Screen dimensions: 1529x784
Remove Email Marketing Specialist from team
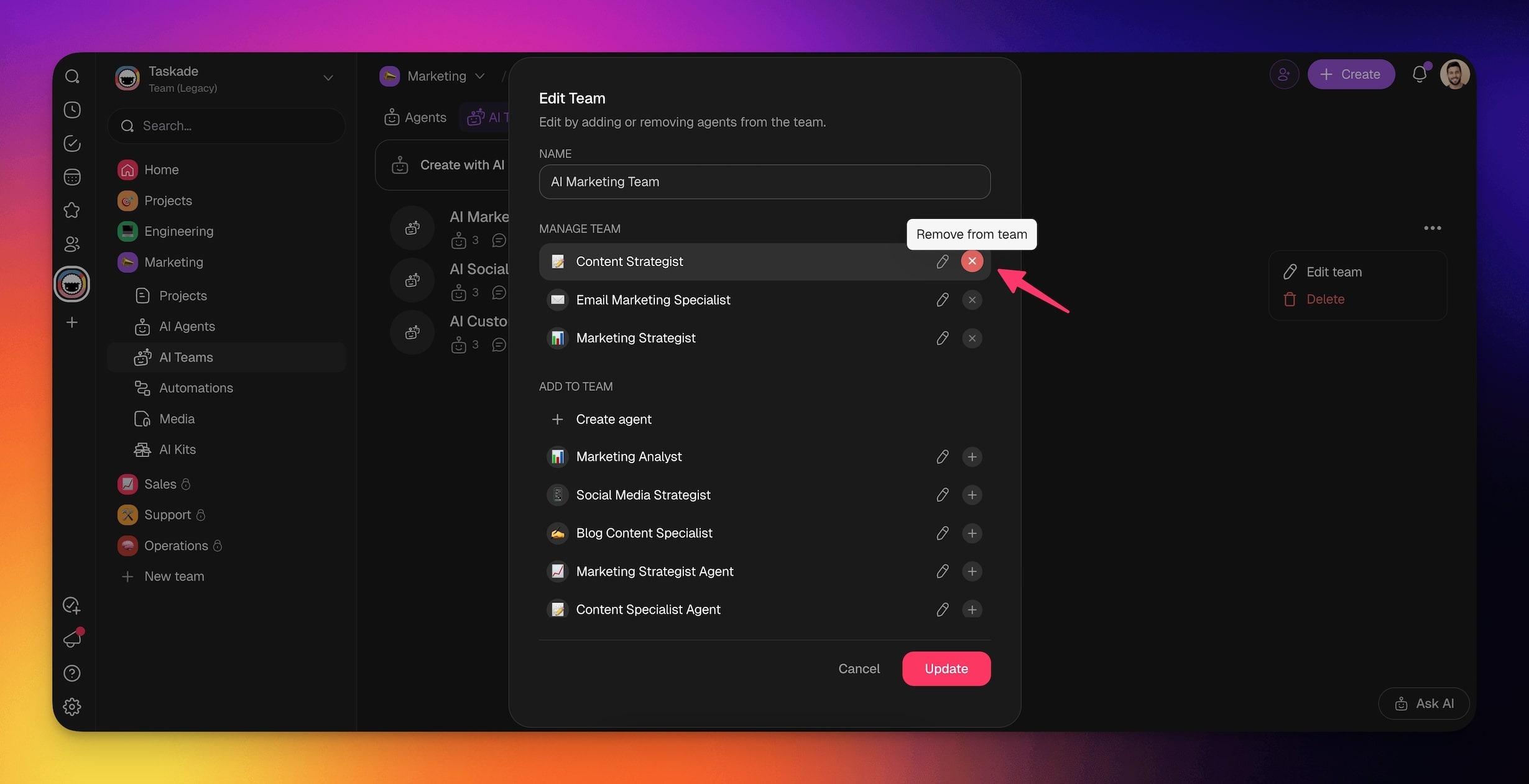[x=972, y=300]
